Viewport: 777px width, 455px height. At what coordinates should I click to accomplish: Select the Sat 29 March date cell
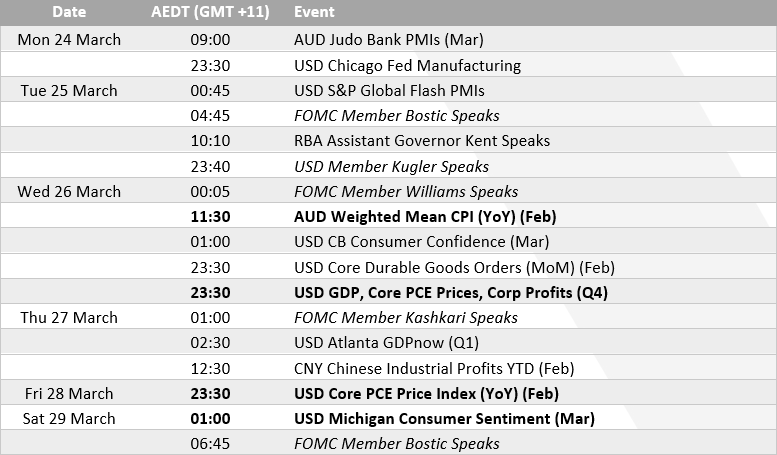(70, 418)
